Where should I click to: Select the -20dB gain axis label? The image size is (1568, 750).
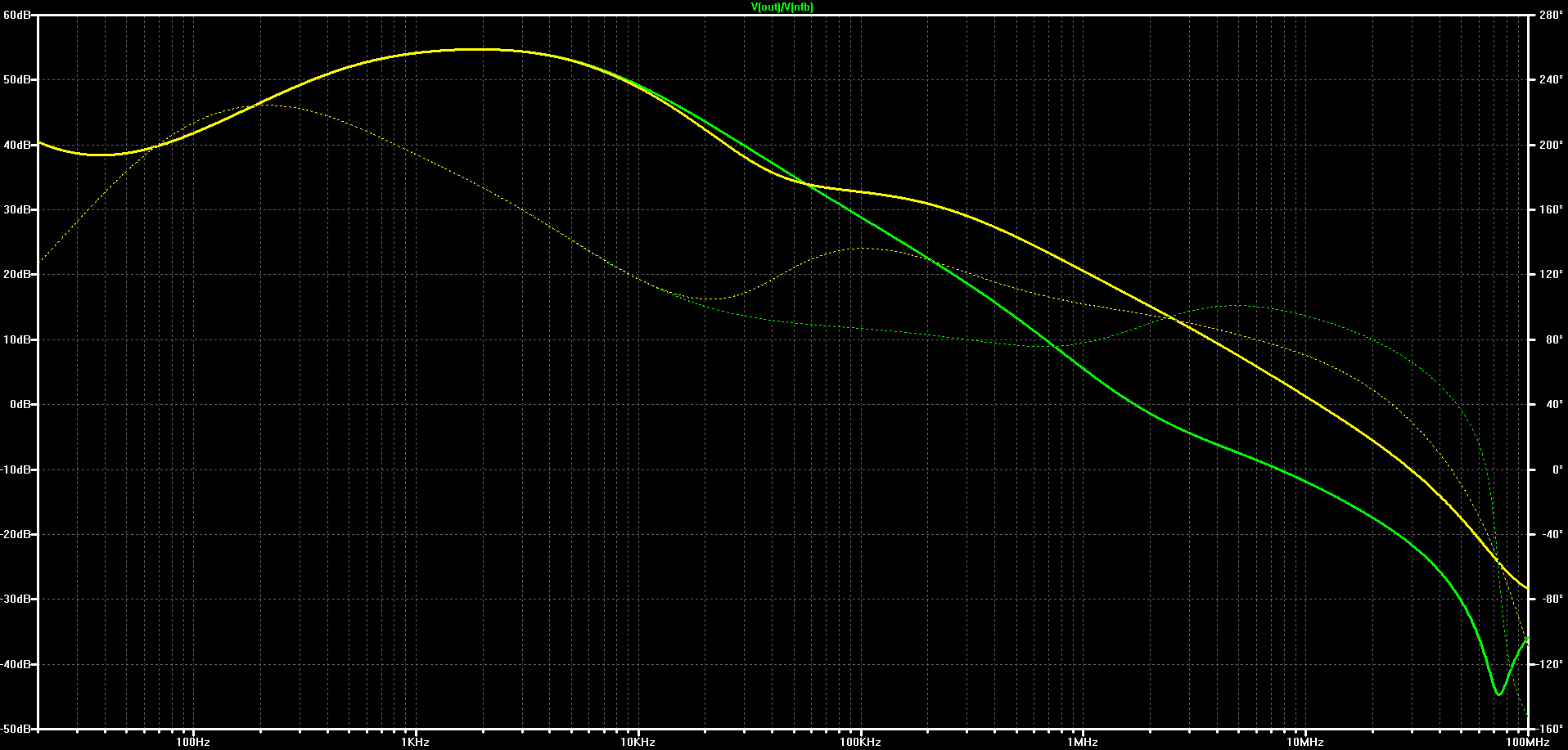pos(16,534)
